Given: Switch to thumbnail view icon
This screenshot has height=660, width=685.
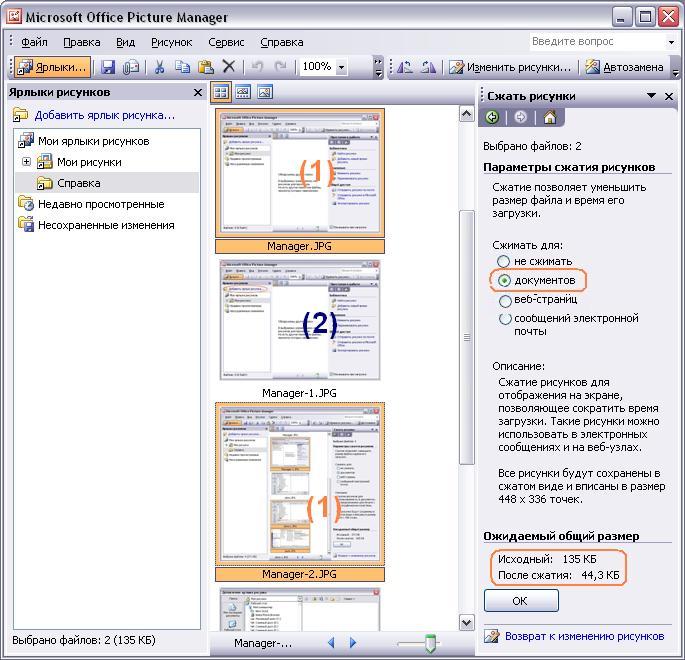Looking at the screenshot, I should click(x=221, y=92).
